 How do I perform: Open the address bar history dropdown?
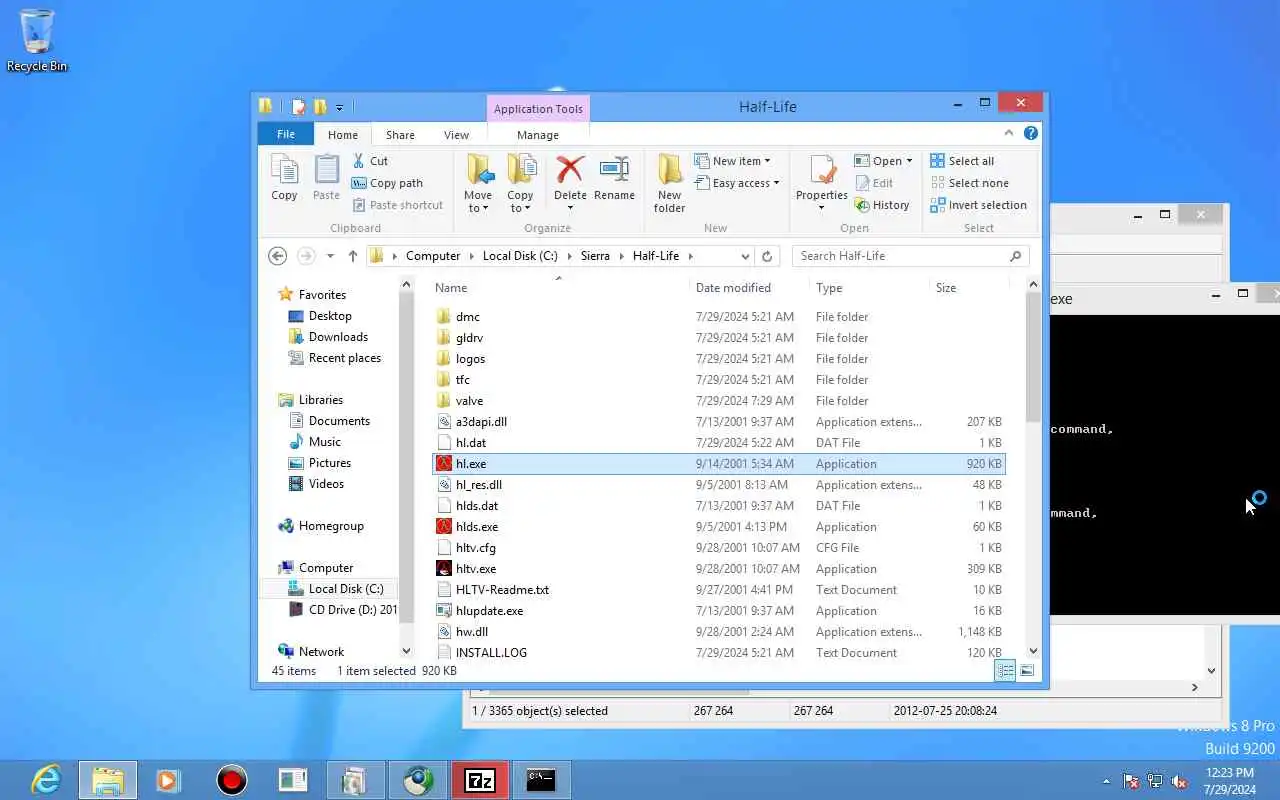[x=745, y=256]
